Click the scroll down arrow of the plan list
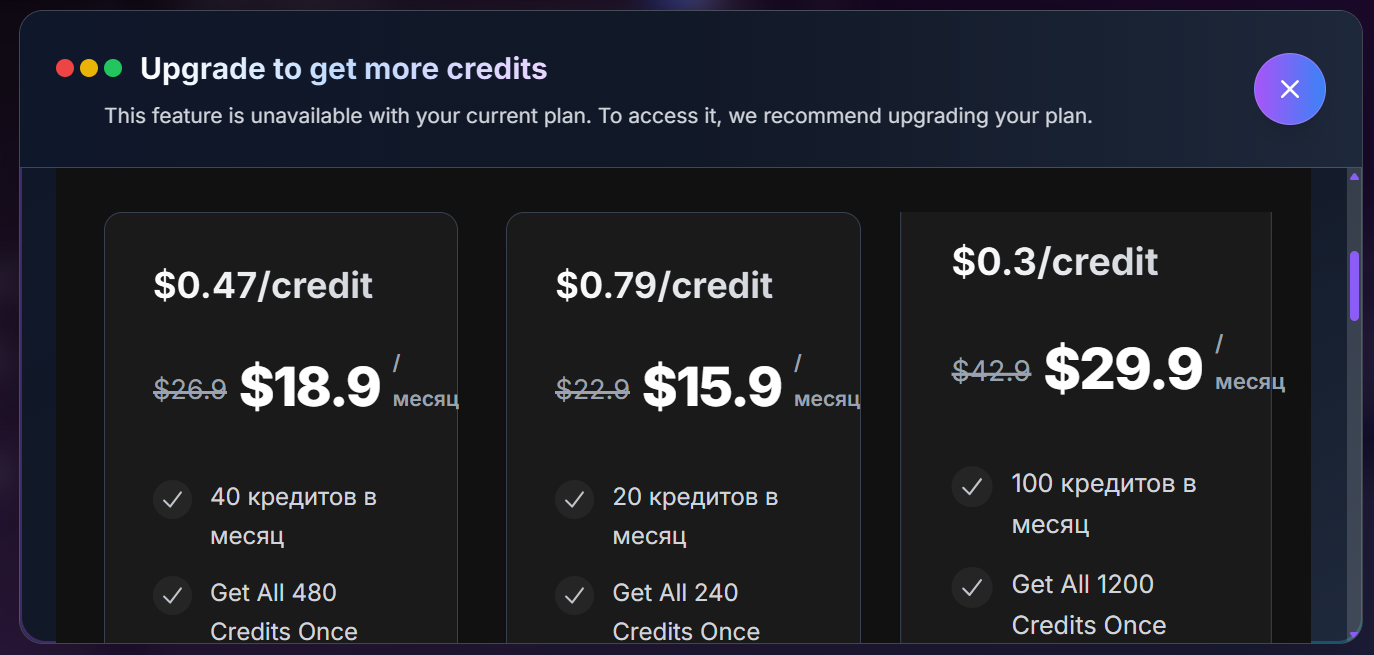Viewport: 1374px width, 655px height. 1355,635
